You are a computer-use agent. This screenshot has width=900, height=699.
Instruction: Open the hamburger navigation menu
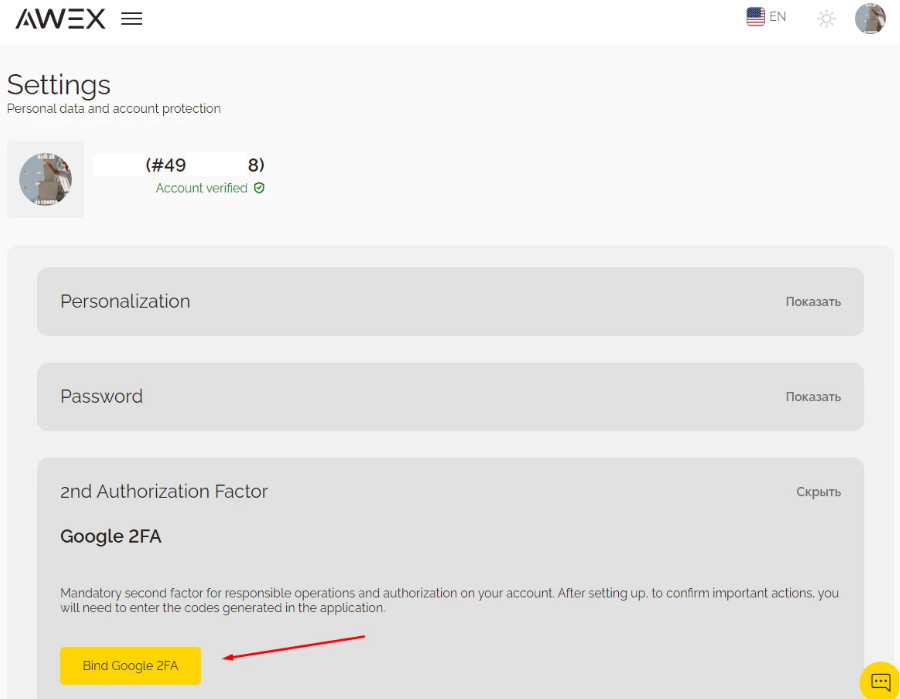(x=131, y=19)
